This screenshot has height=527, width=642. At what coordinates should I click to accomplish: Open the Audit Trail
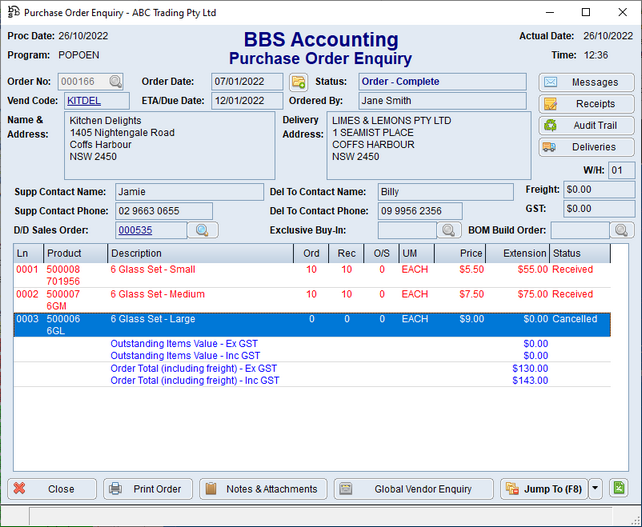pyautogui.click(x=587, y=126)
